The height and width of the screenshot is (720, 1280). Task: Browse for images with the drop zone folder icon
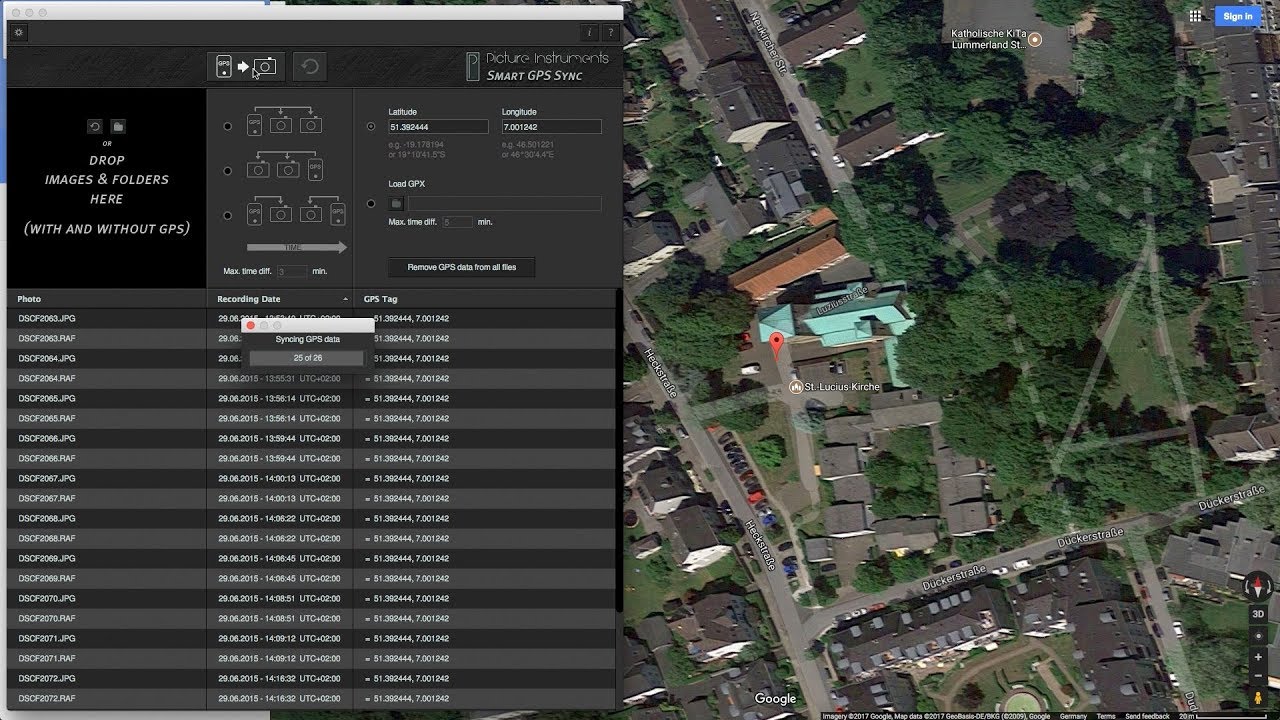coord(118,127)
